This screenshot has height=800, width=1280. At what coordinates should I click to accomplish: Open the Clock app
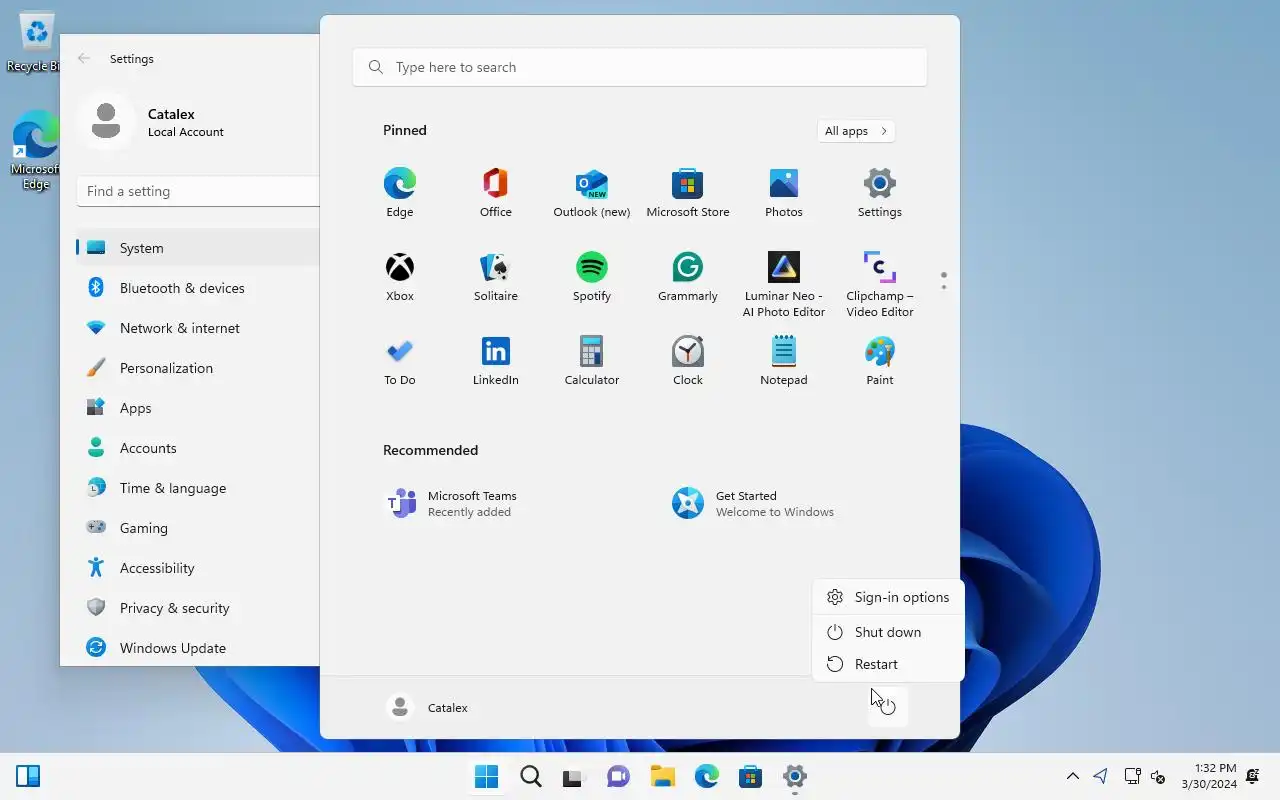tap(687, 360)
